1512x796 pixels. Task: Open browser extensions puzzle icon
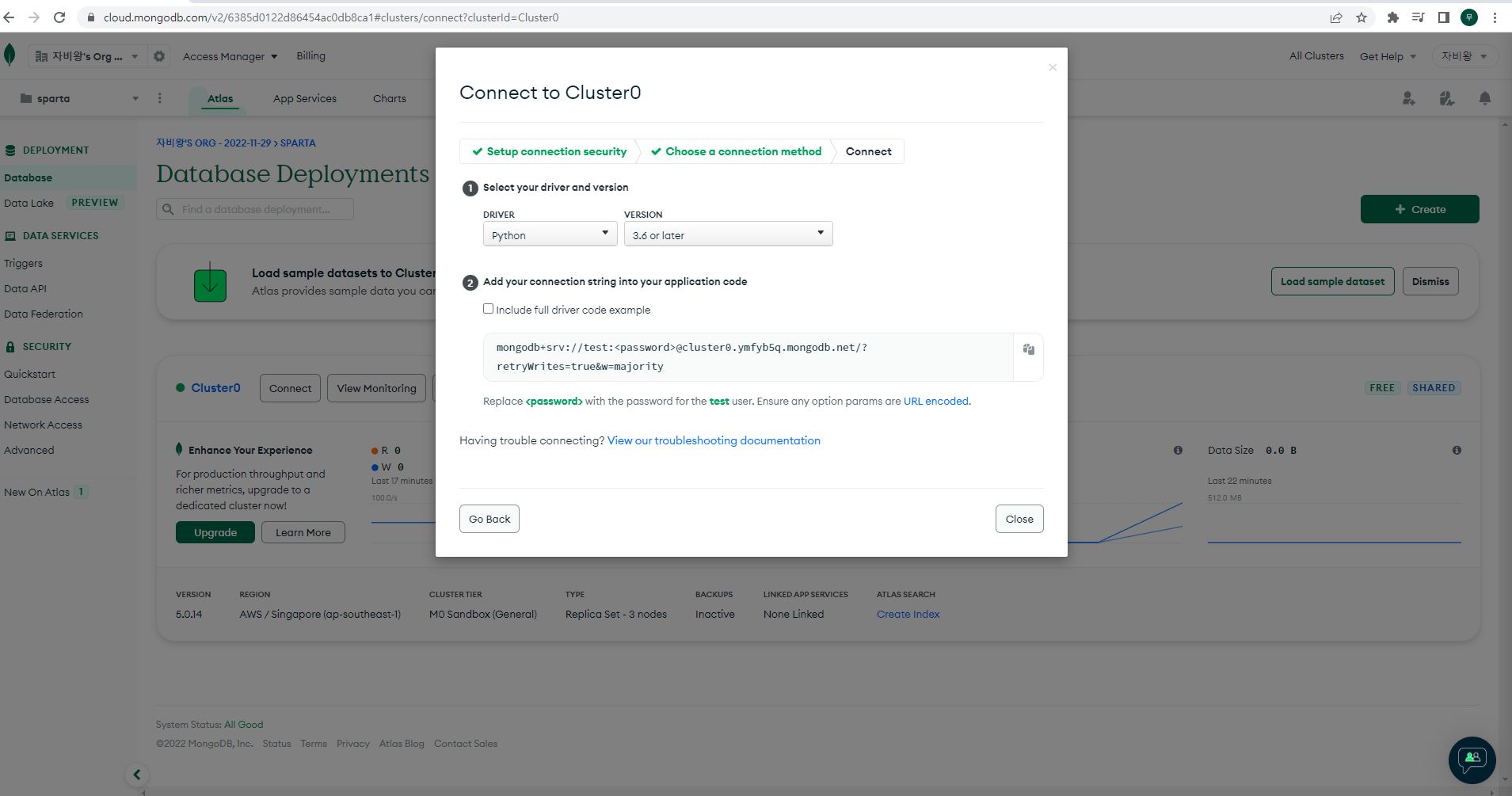point(1392,17)
